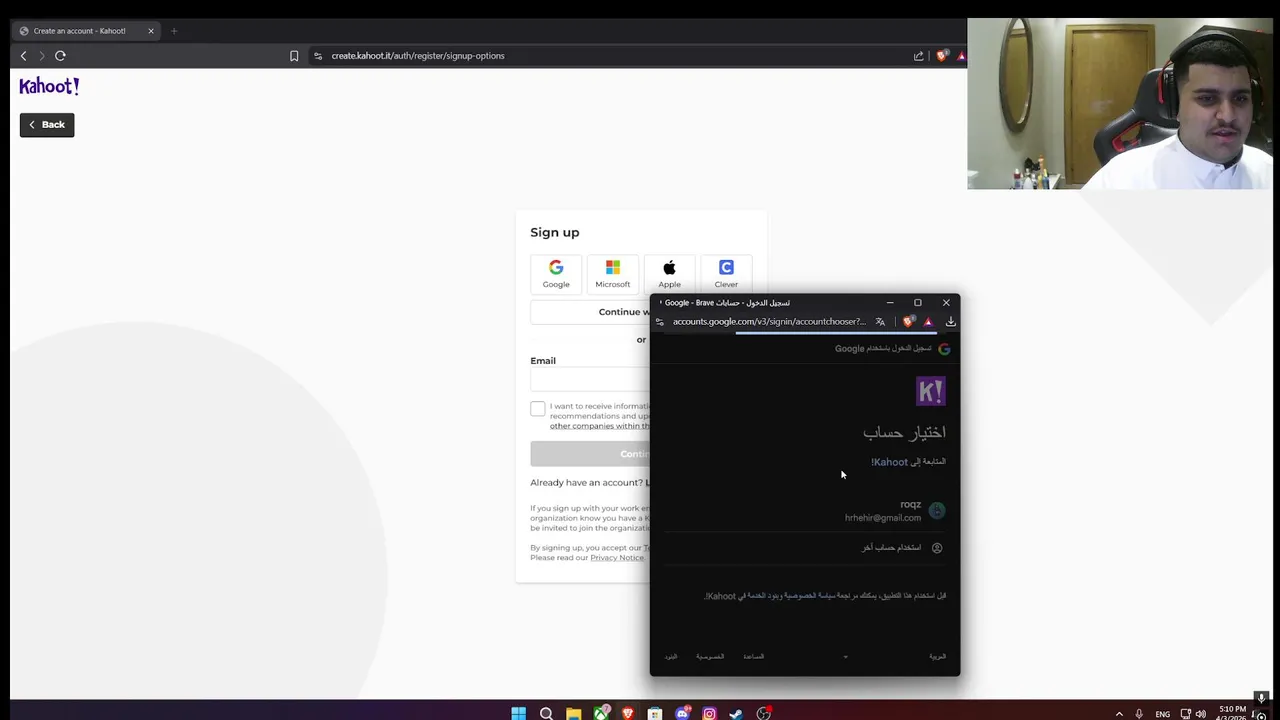Close the Create an account tab

151,31
